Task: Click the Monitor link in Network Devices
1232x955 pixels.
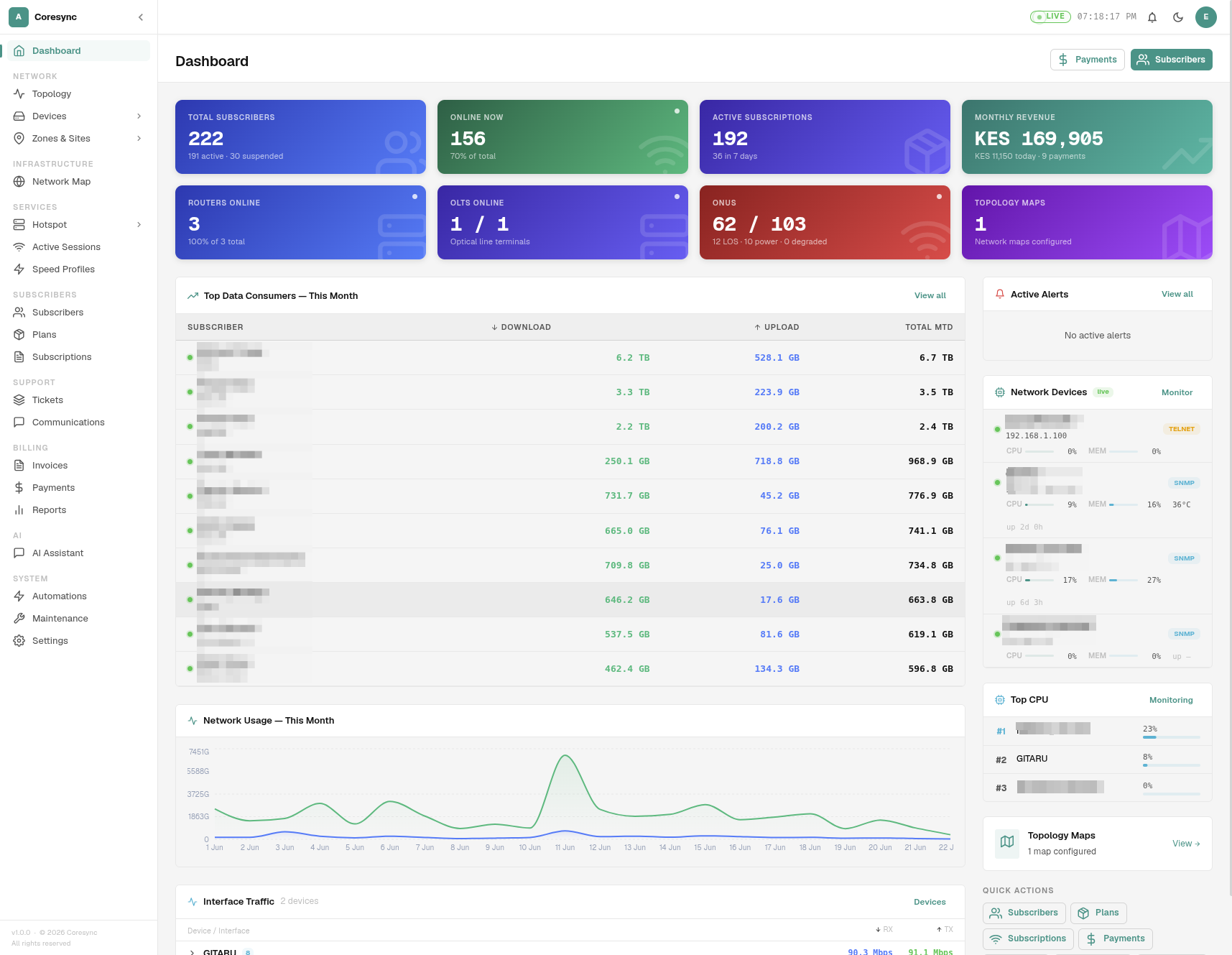Action: [1177, 393]
